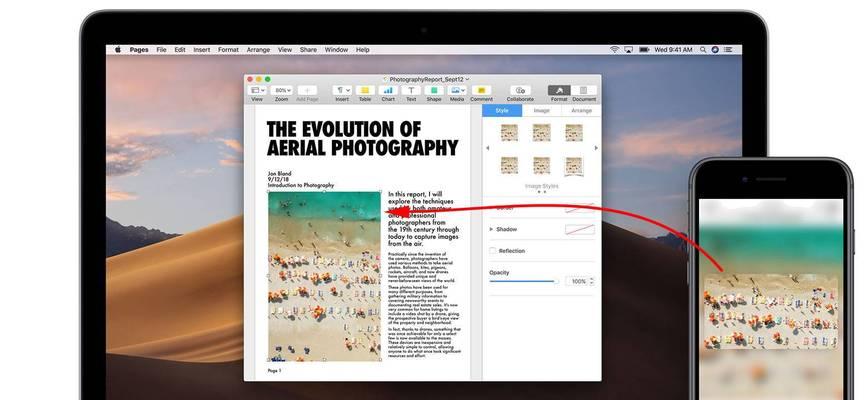Click the Opacity percentage stepper arrows

593,282
